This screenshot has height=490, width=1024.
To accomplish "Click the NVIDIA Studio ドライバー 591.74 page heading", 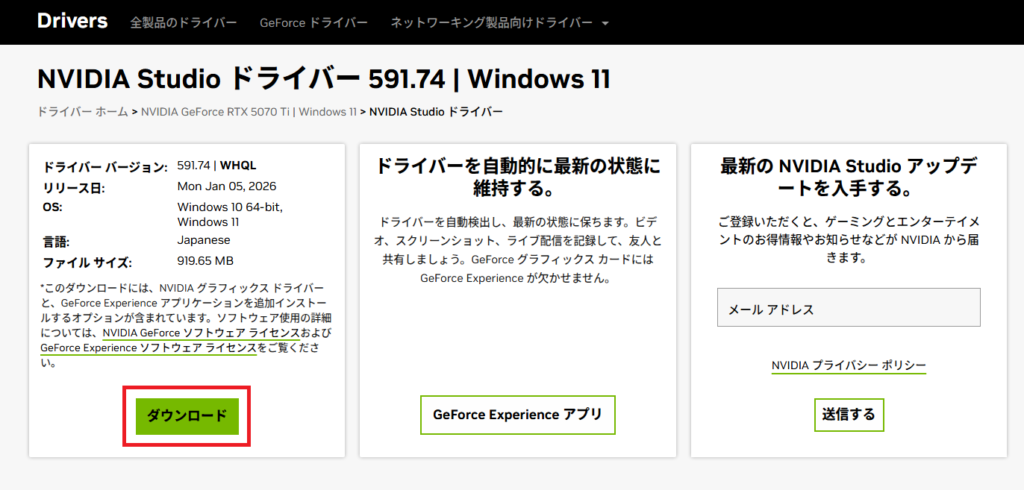I will 323,79.
